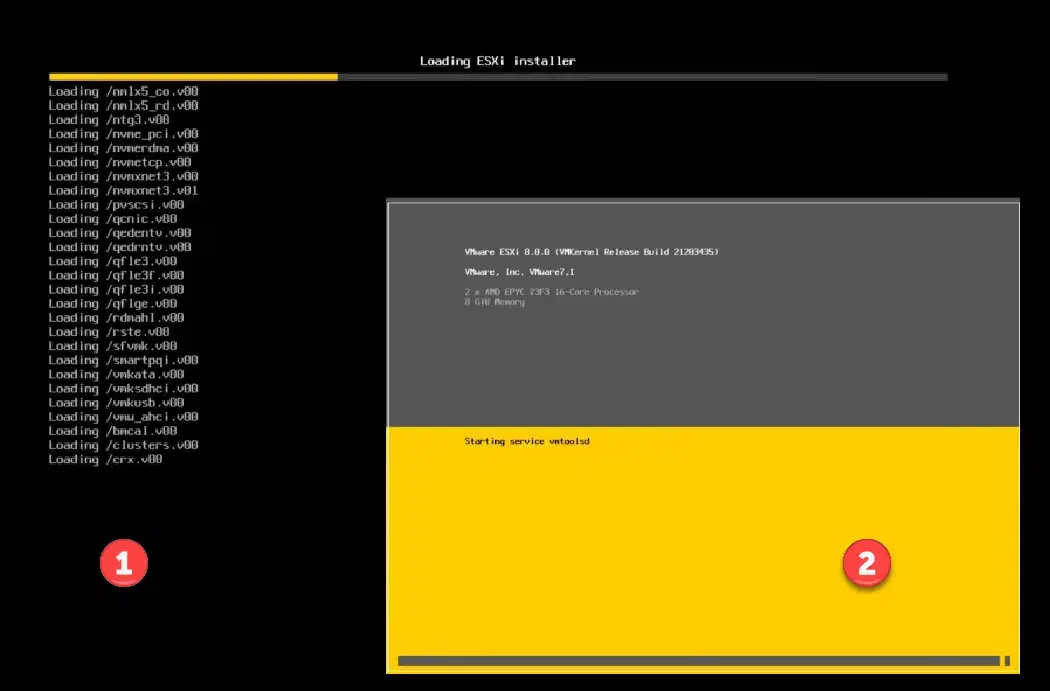Click the "Loading /nvmxnet3.v00" line

point(123,176)
